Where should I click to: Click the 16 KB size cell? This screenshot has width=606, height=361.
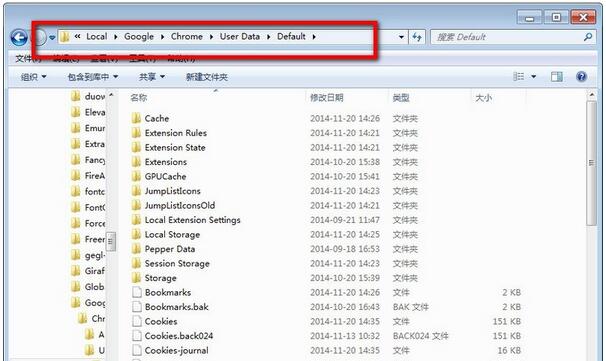click(x=509, y=350)
